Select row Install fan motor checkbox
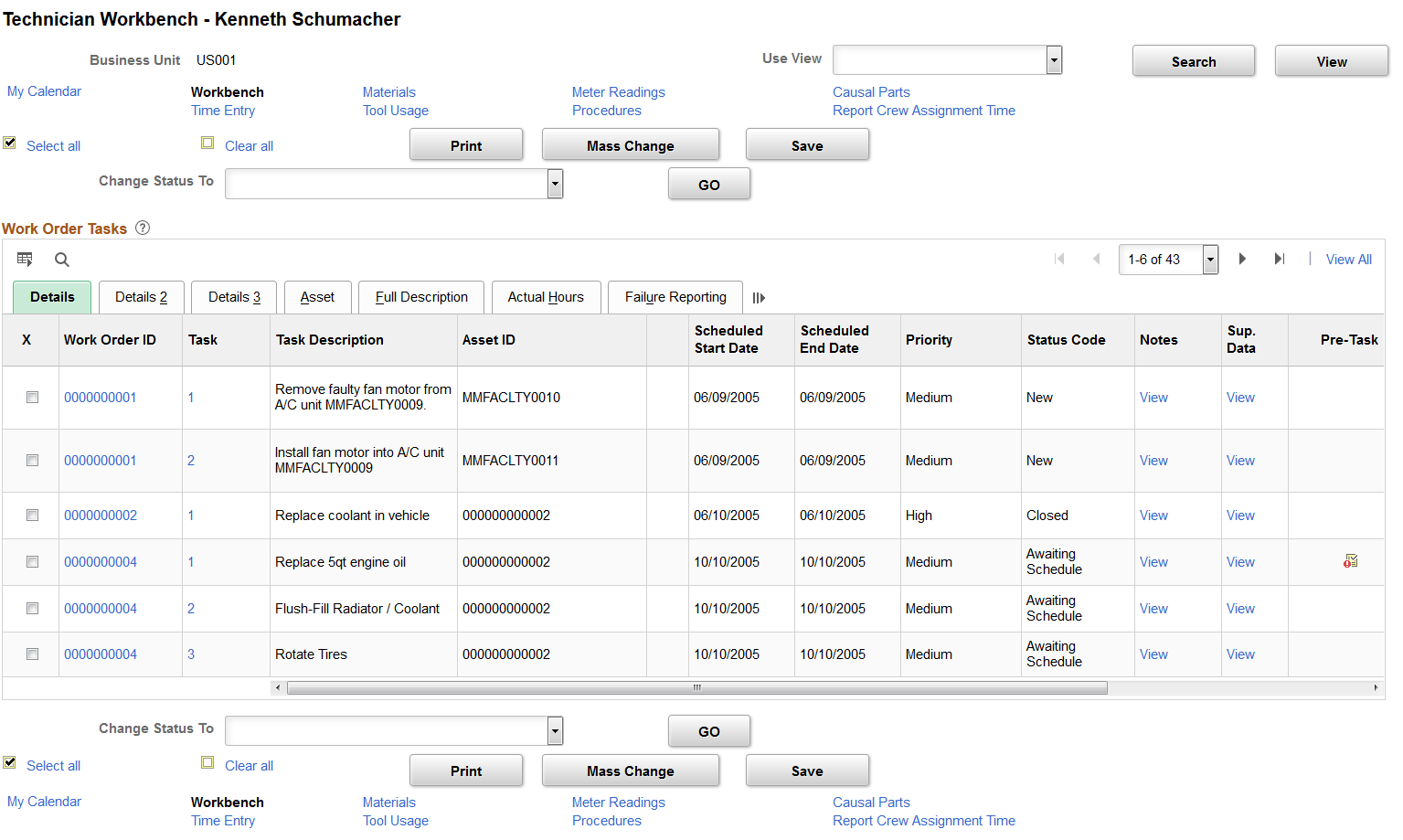Image resolution: width=1403 pixels, height=840 pixels. point(32,461)
